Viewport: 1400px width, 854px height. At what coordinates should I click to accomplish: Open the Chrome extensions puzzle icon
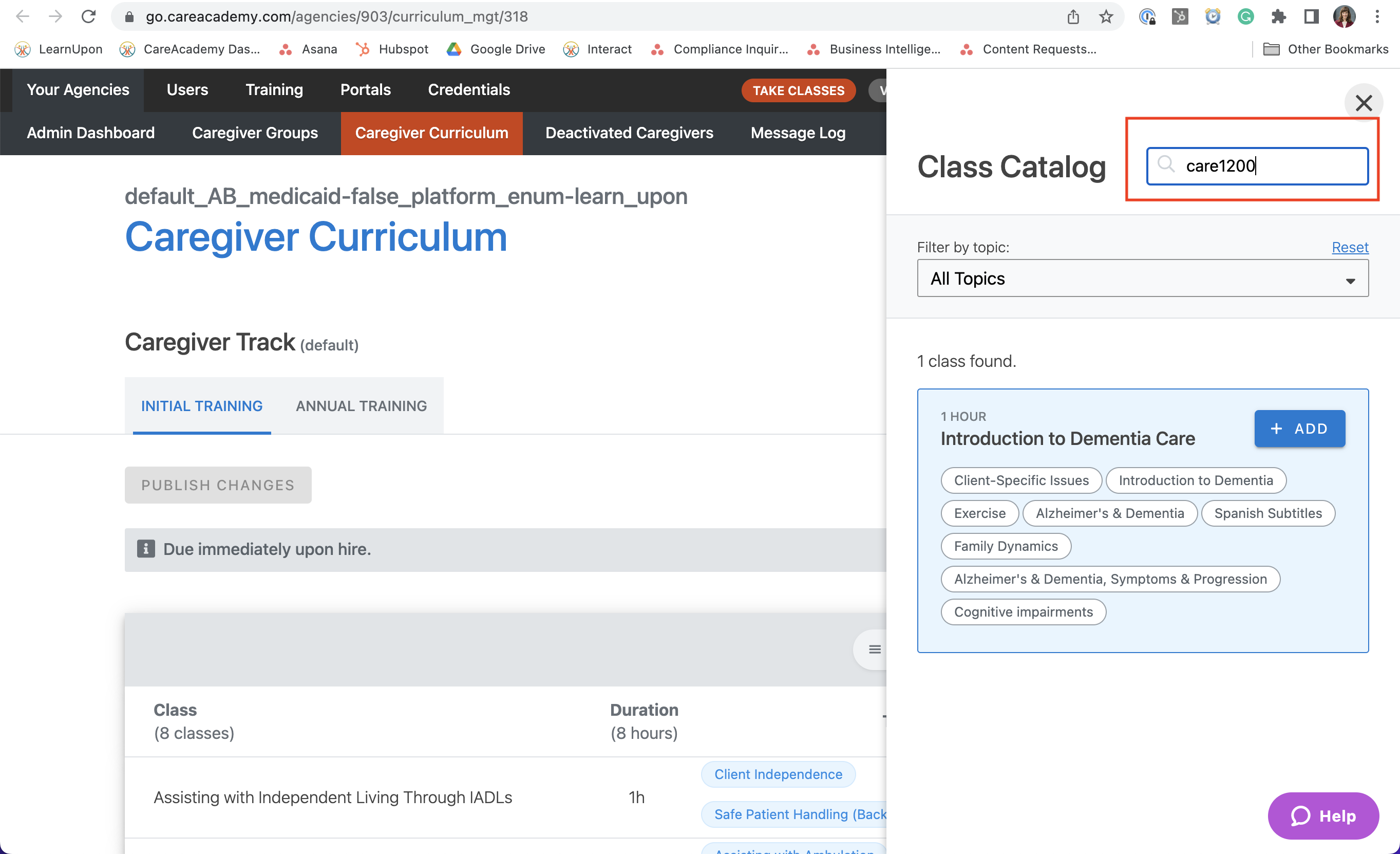coord(1278,16)
